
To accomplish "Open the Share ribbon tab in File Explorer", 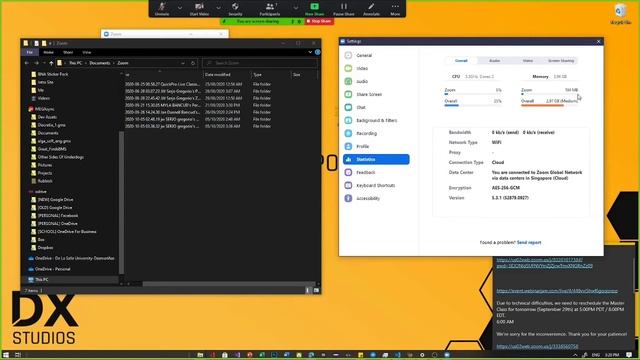I will (68, 52).
